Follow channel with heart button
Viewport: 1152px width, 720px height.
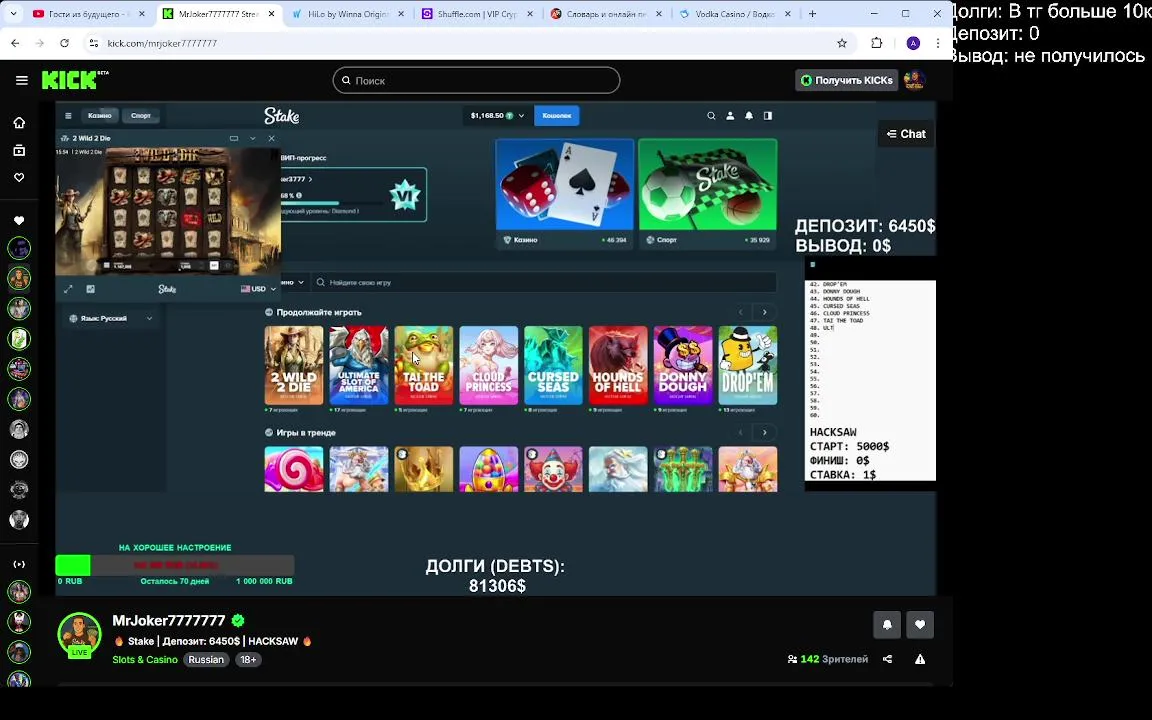tap(920, 624)
